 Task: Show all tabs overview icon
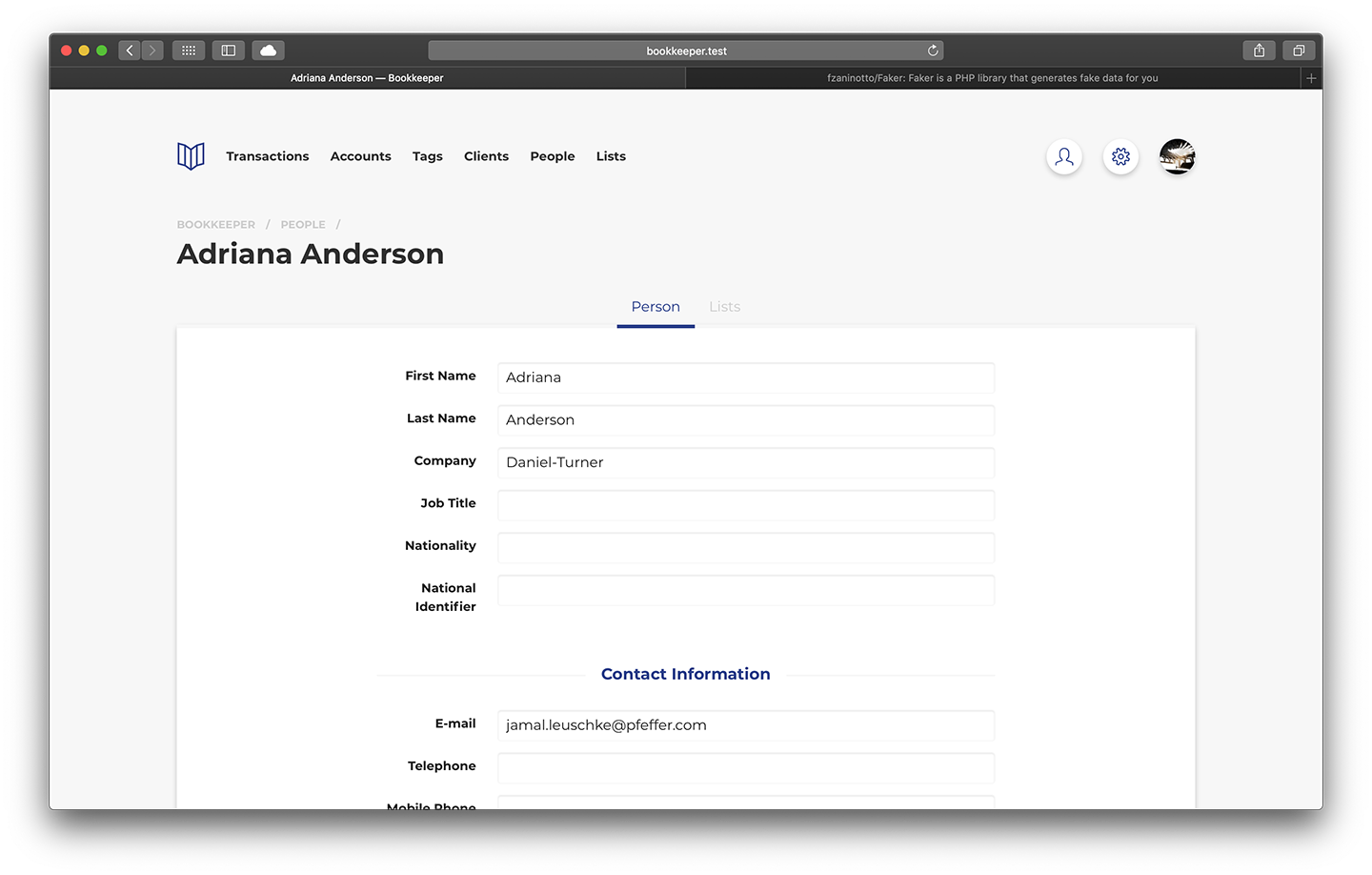(1299, 51)
